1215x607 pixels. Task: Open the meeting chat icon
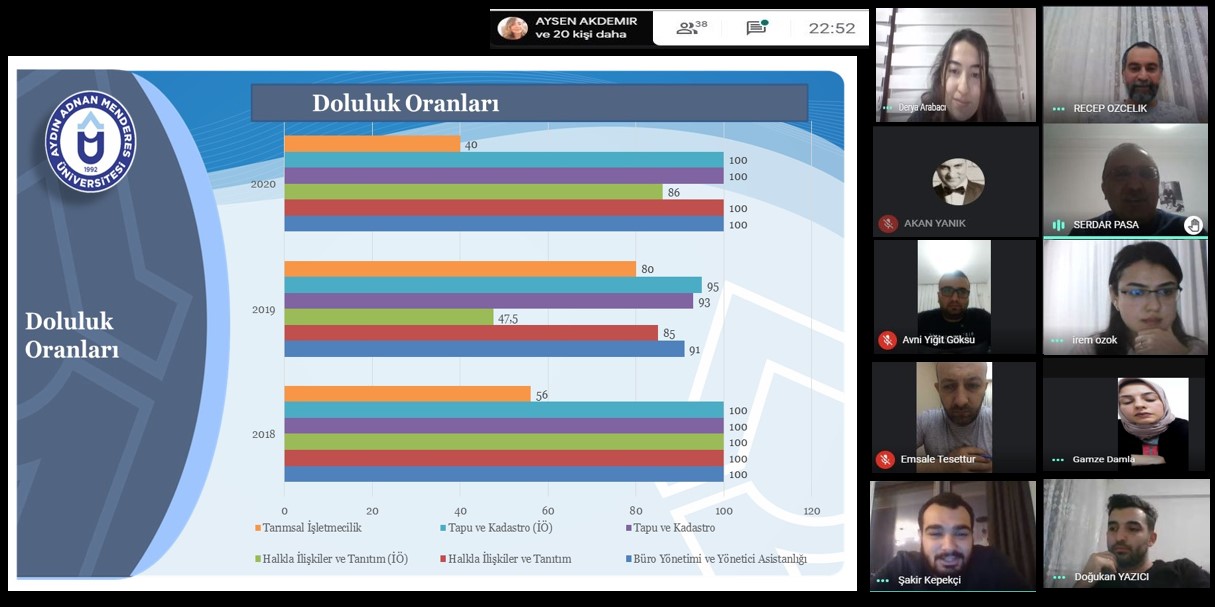click(756, 28)
